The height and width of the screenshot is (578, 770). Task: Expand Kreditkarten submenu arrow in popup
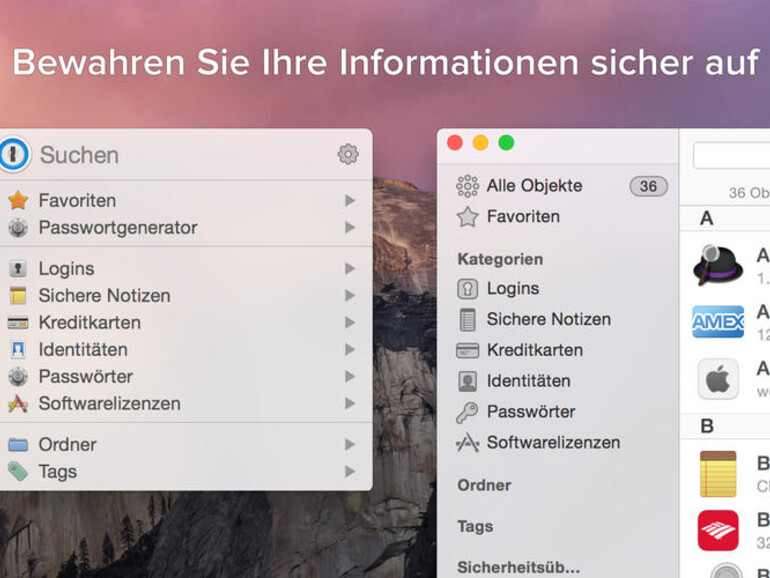350,323
